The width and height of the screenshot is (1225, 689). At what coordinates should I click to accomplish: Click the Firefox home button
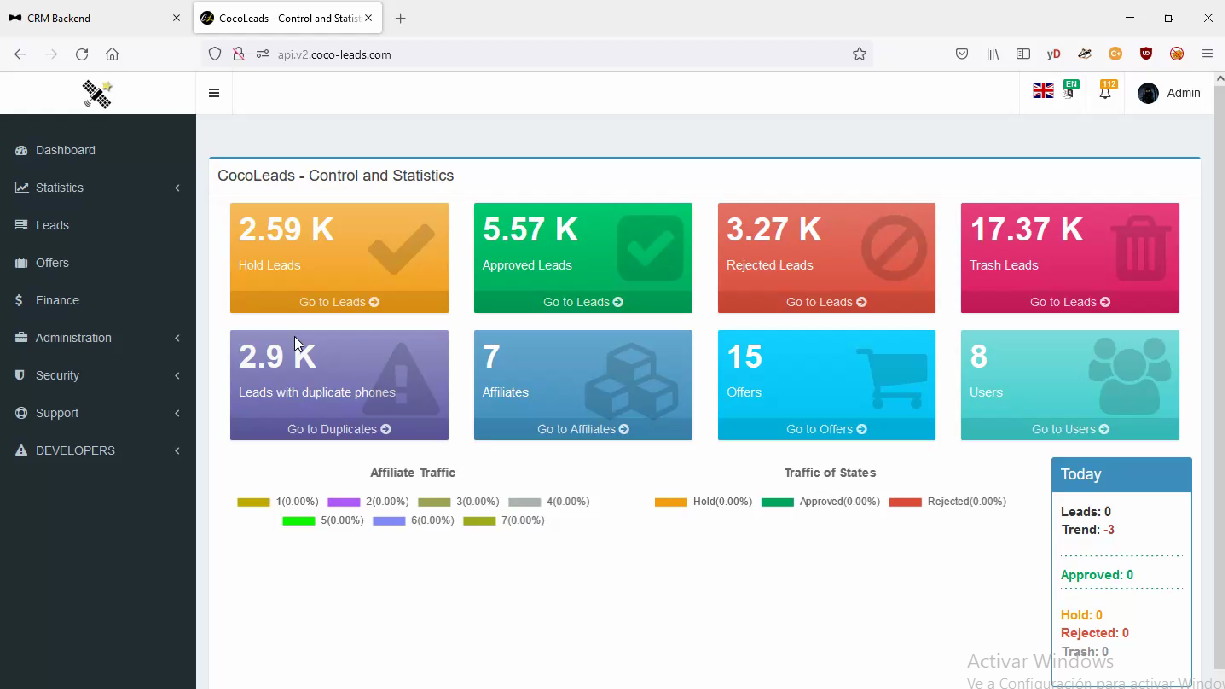[112, 54]
